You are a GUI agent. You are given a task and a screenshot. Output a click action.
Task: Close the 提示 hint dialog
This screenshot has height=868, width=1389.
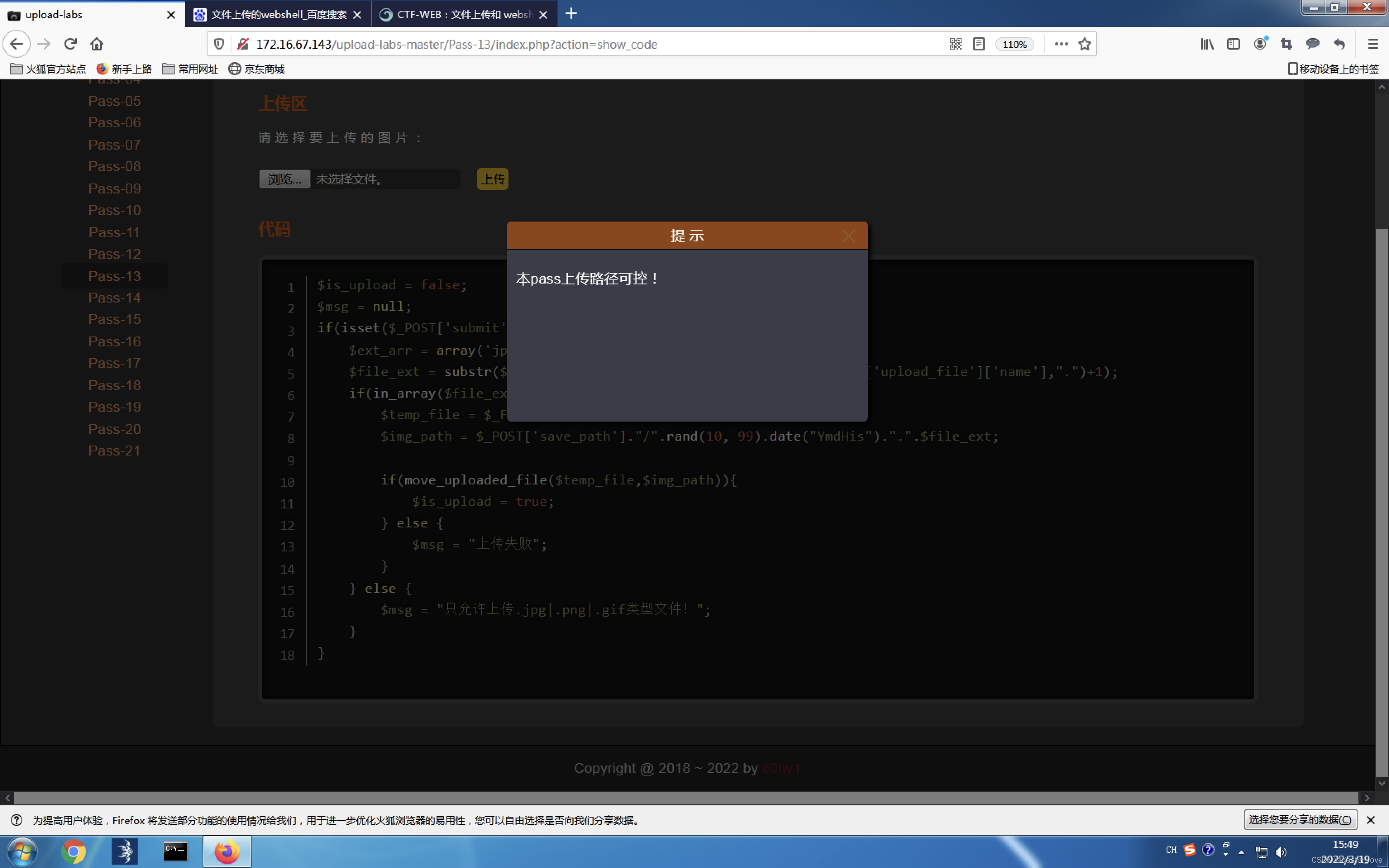pos(848,236)
